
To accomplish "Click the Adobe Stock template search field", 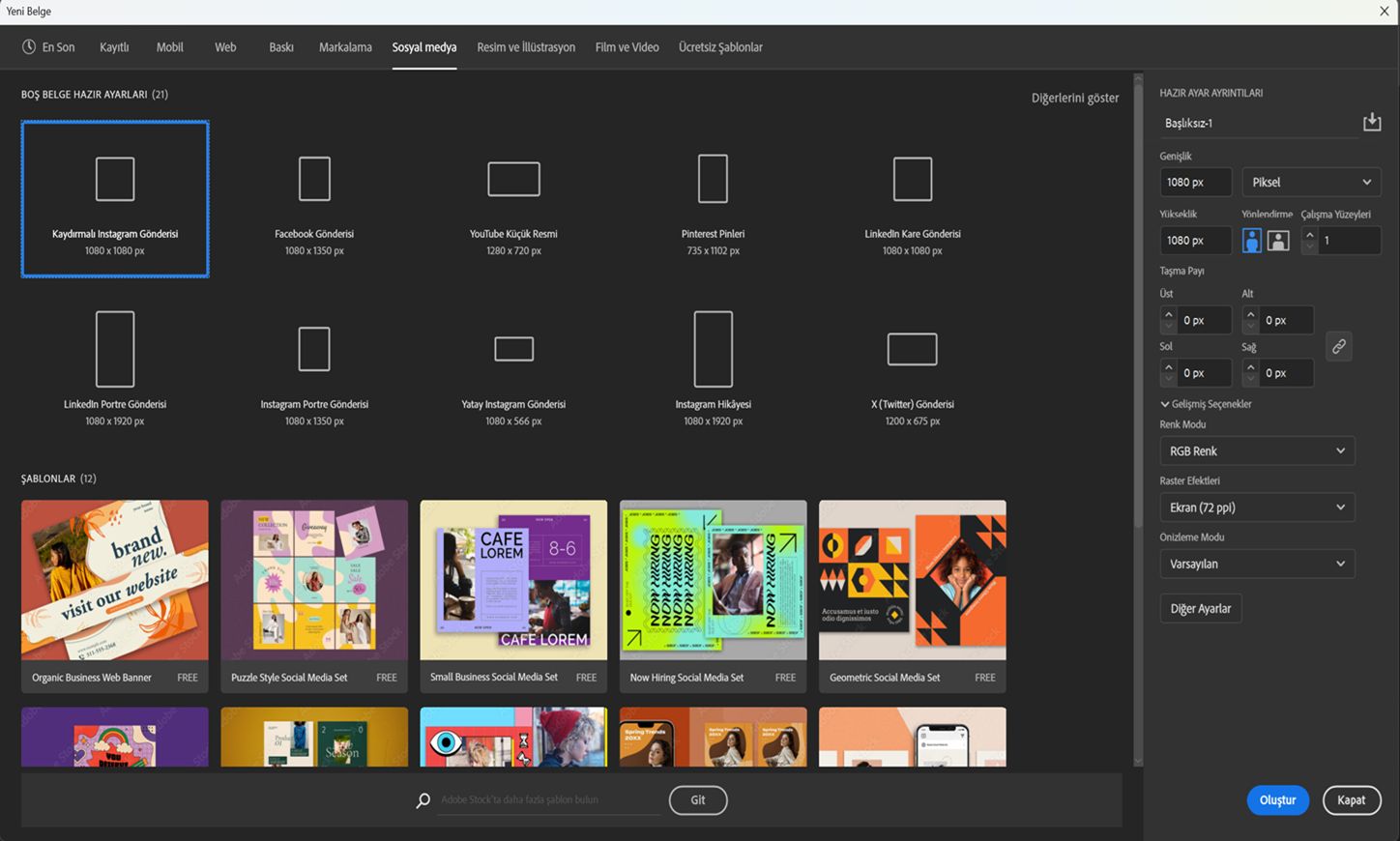I will coord(548,800).
